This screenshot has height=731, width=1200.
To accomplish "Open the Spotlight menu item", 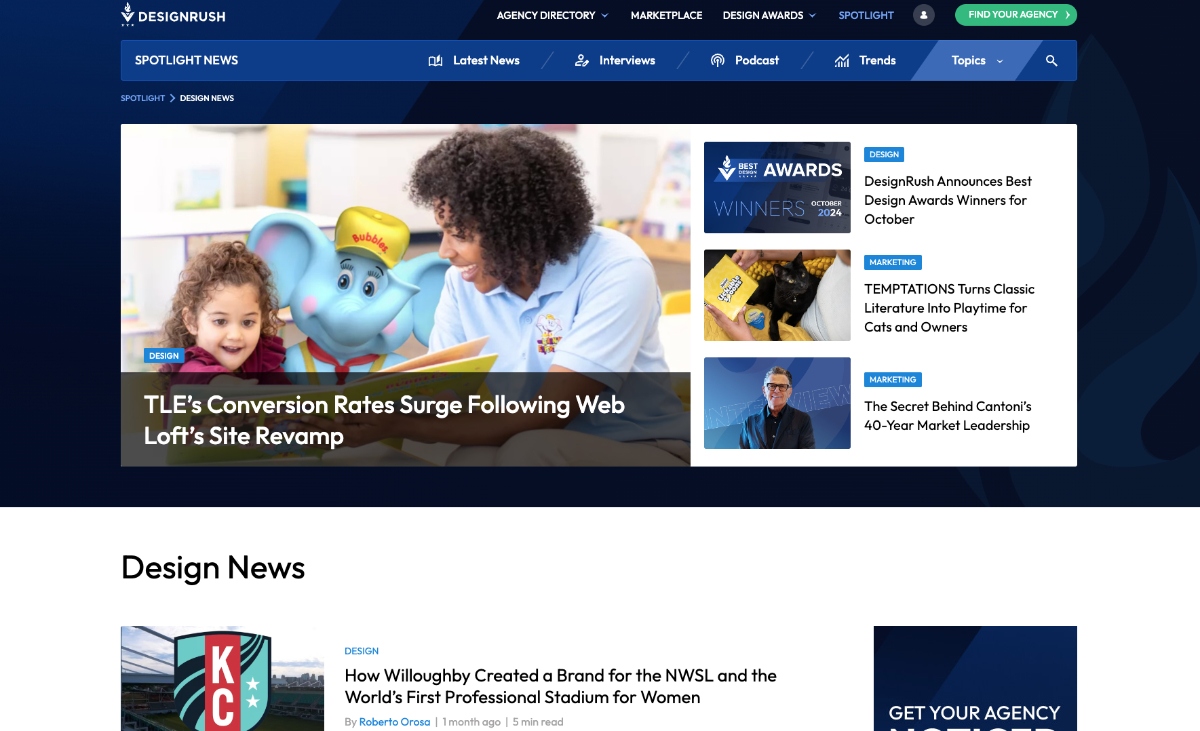I will [866, 15].
